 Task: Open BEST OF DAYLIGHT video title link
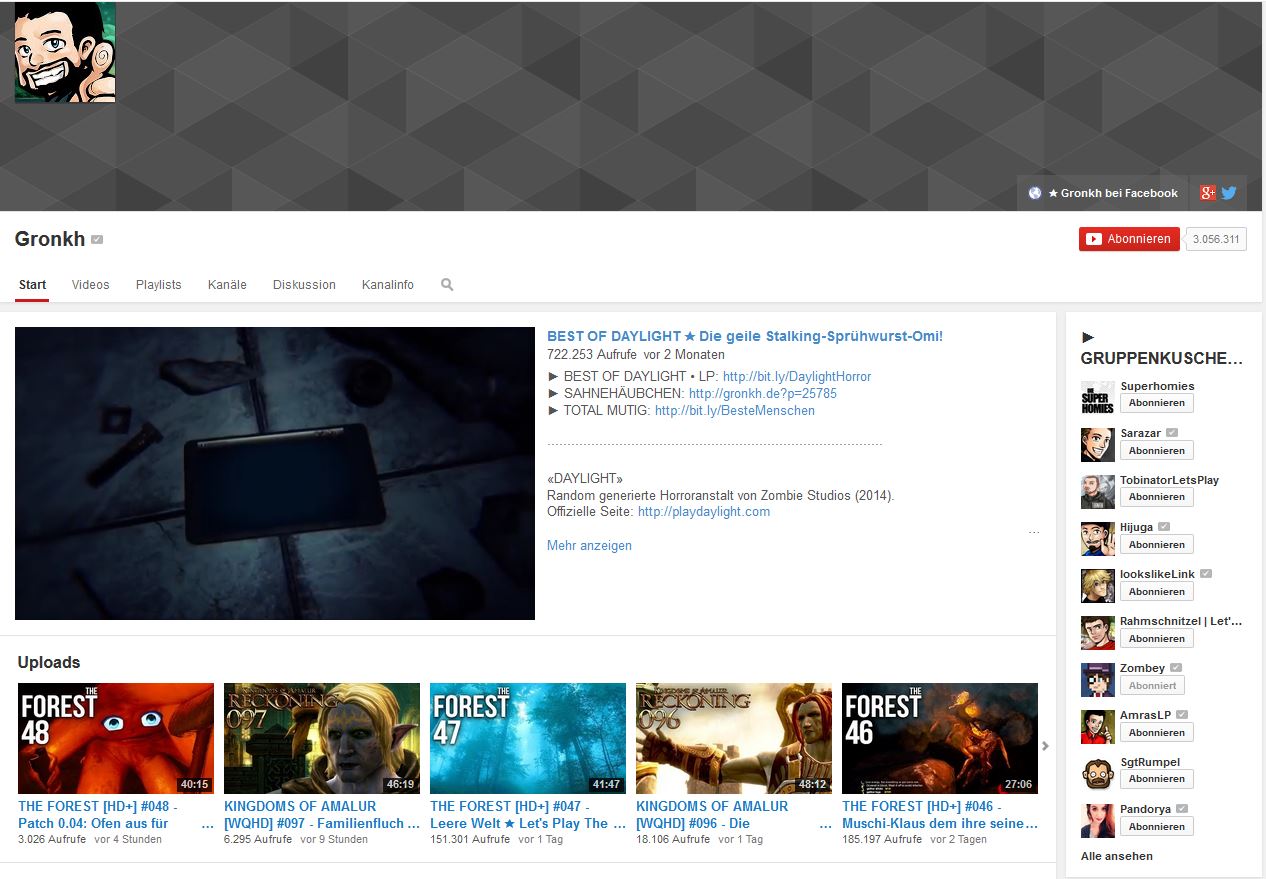pos(745,336)
